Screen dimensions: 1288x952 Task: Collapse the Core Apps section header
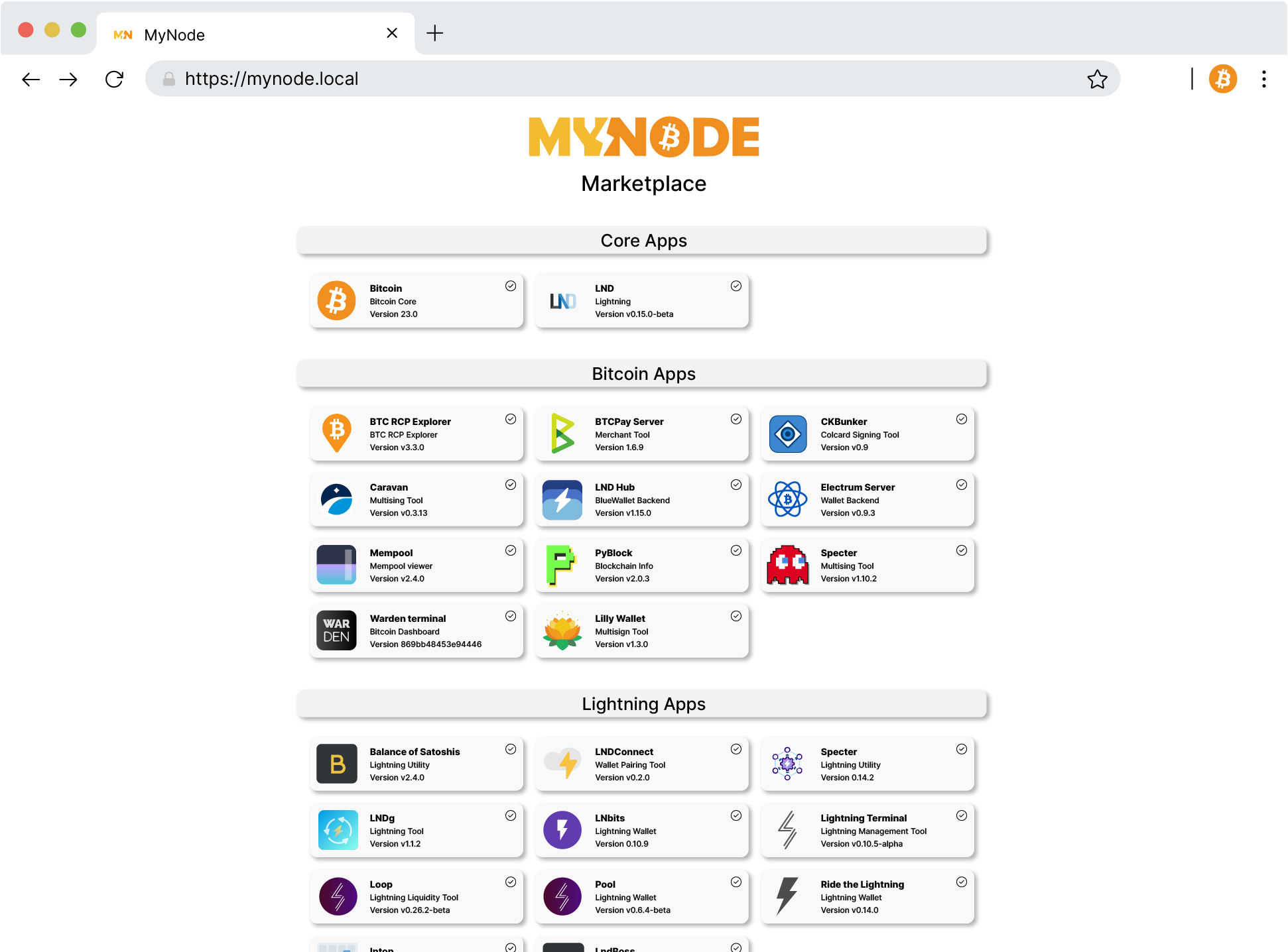pos(642,241)
